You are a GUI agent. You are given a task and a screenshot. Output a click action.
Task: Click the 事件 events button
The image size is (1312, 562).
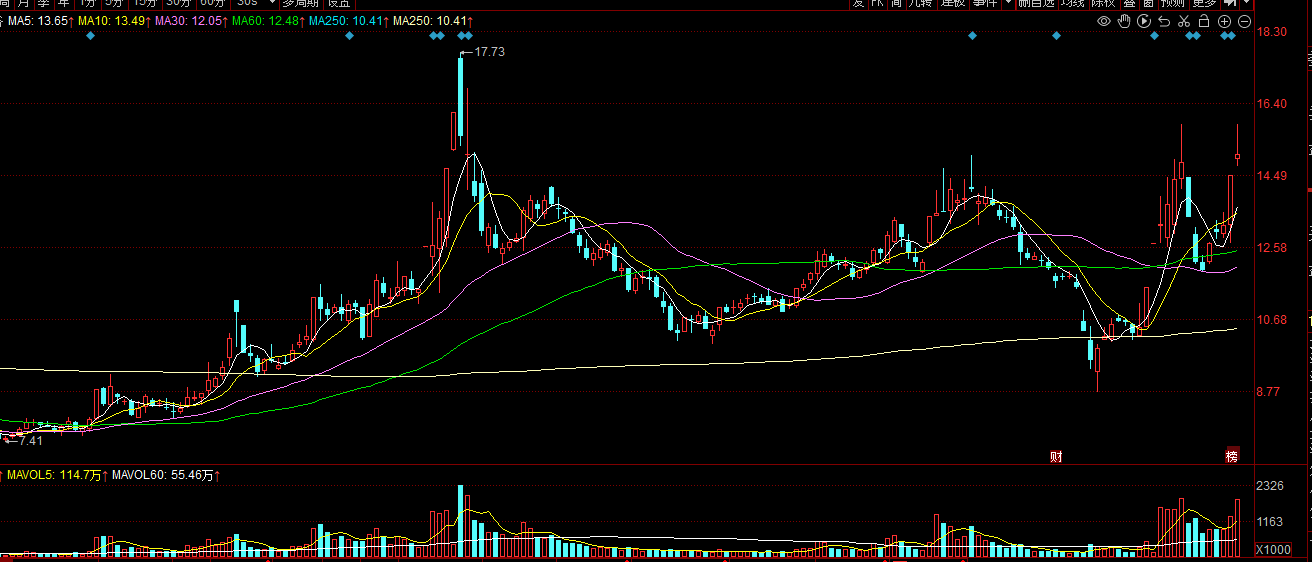click(985, 4)
